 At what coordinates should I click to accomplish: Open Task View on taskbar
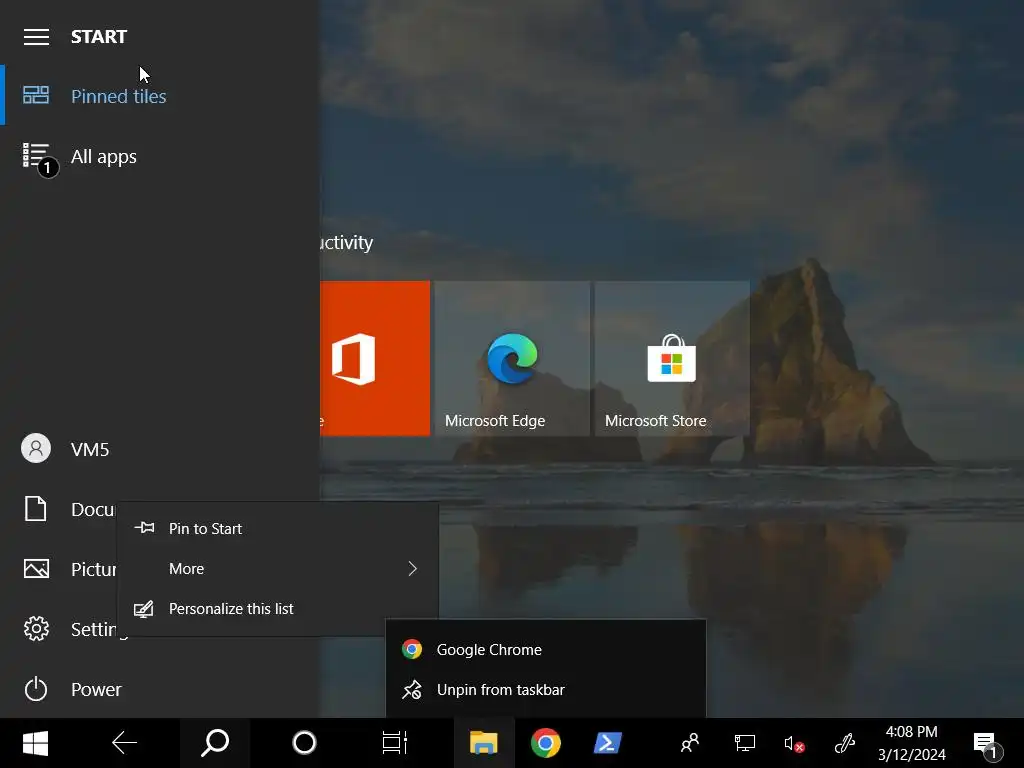[x=394, y=743]
